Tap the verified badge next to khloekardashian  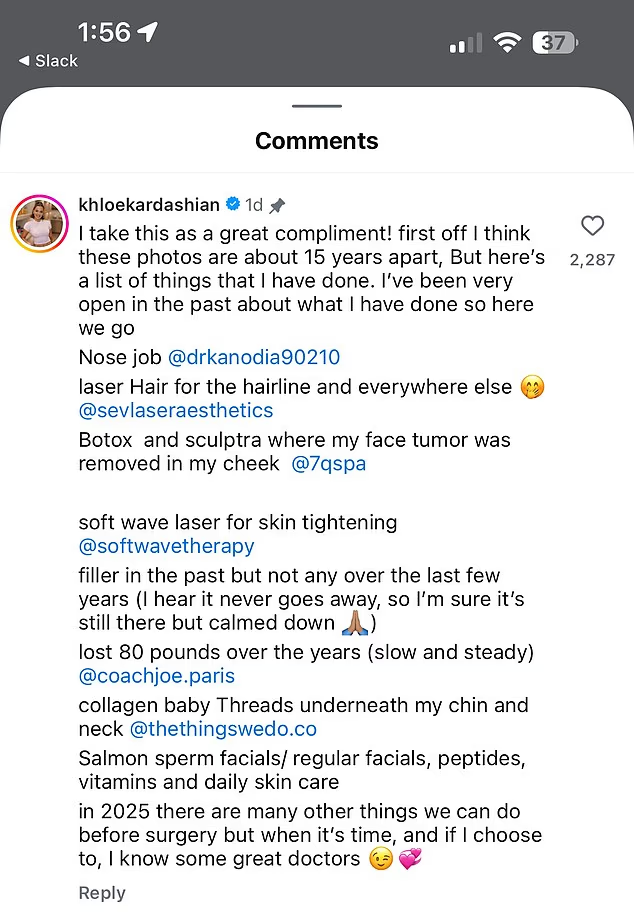pos(233,204)
